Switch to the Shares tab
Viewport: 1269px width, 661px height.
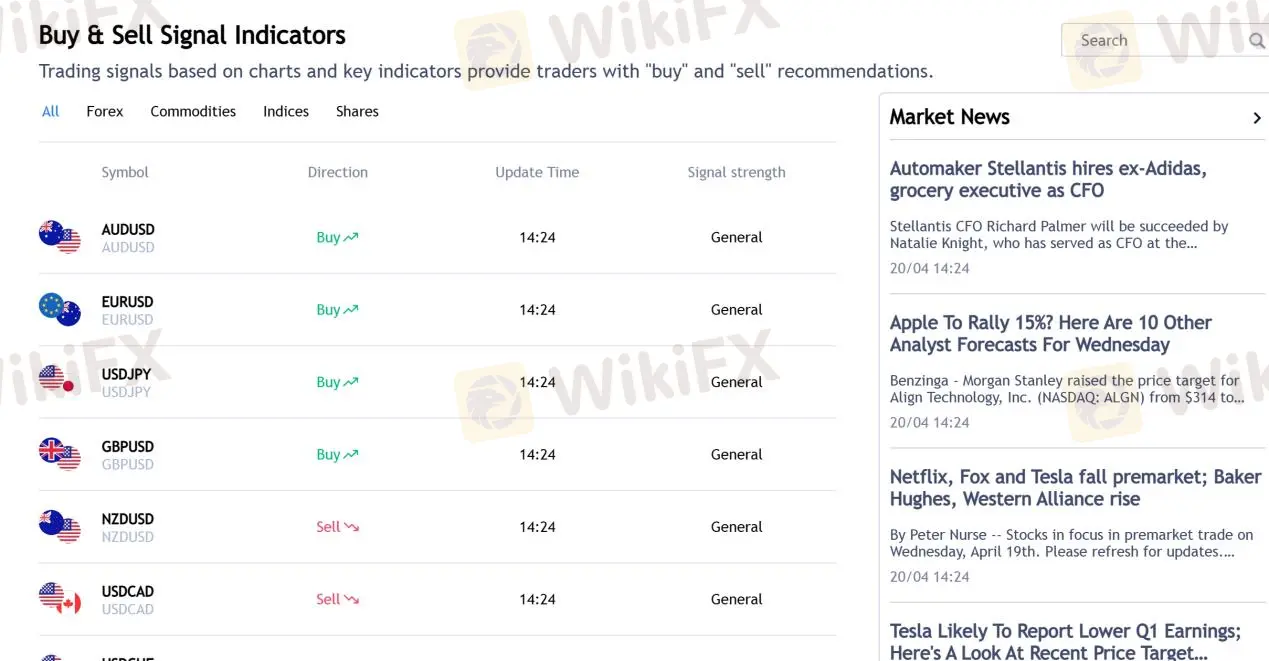click(357, 111)
